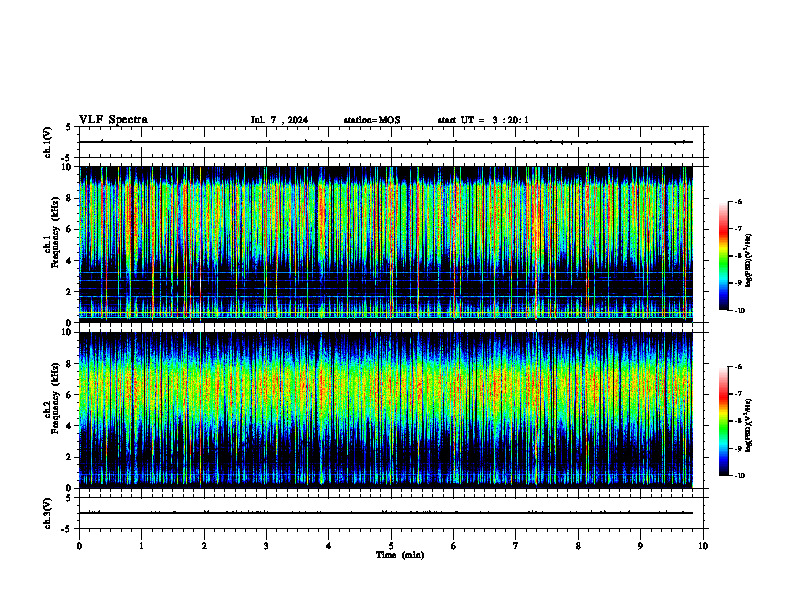Viewport: 792px width, 612px height.
Task: Click ch.1(V) axis tick label "5"
Action: tap(69, 127)
